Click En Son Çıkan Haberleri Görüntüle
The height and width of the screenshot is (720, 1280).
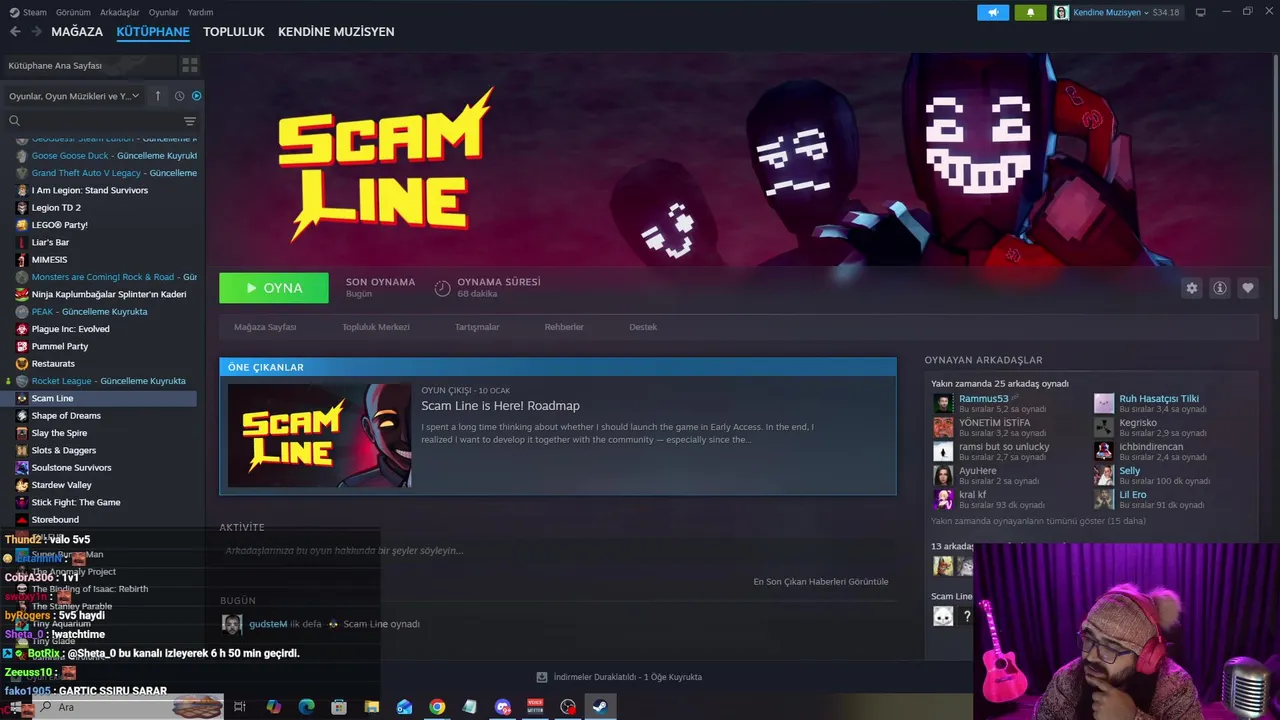(x=821, y=582)
